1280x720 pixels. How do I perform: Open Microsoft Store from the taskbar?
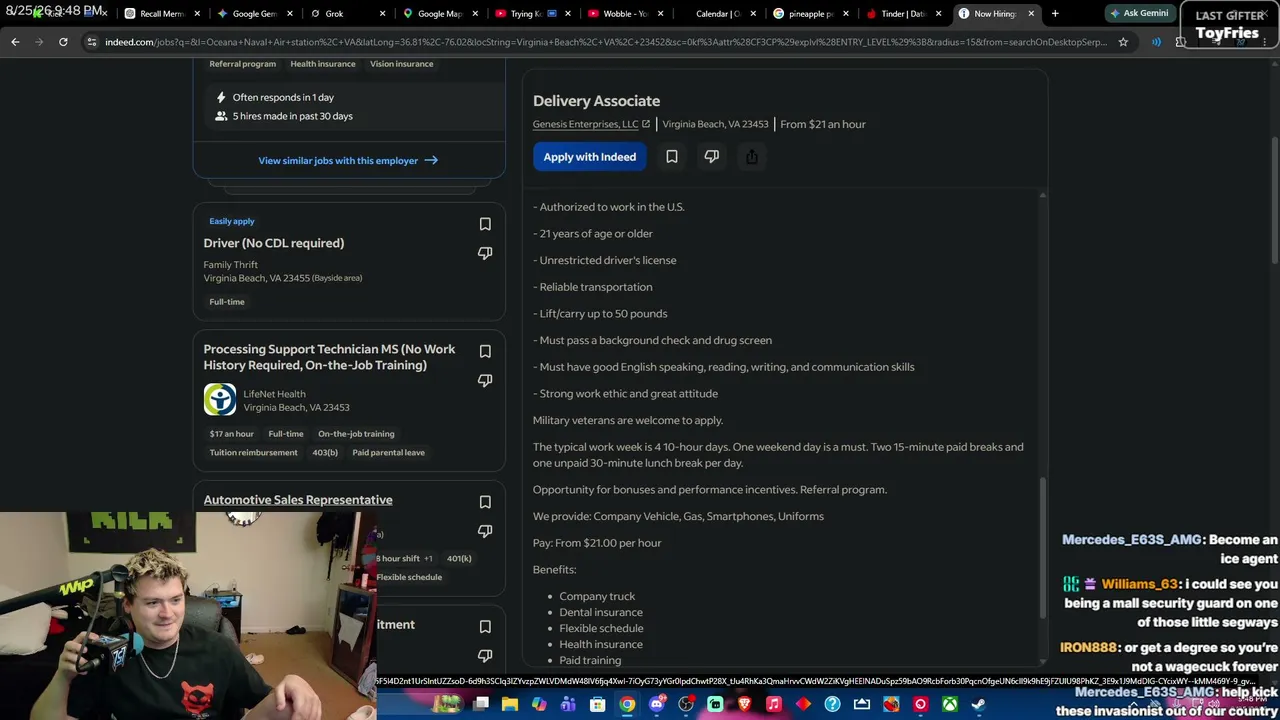(x=597, y=704)
